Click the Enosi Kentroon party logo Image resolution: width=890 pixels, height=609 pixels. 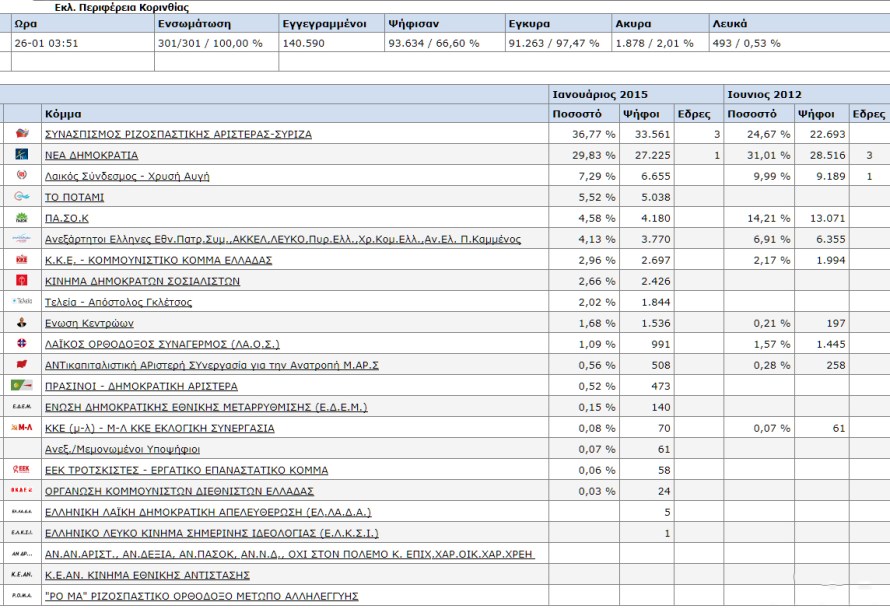click(x=22, y=323)
